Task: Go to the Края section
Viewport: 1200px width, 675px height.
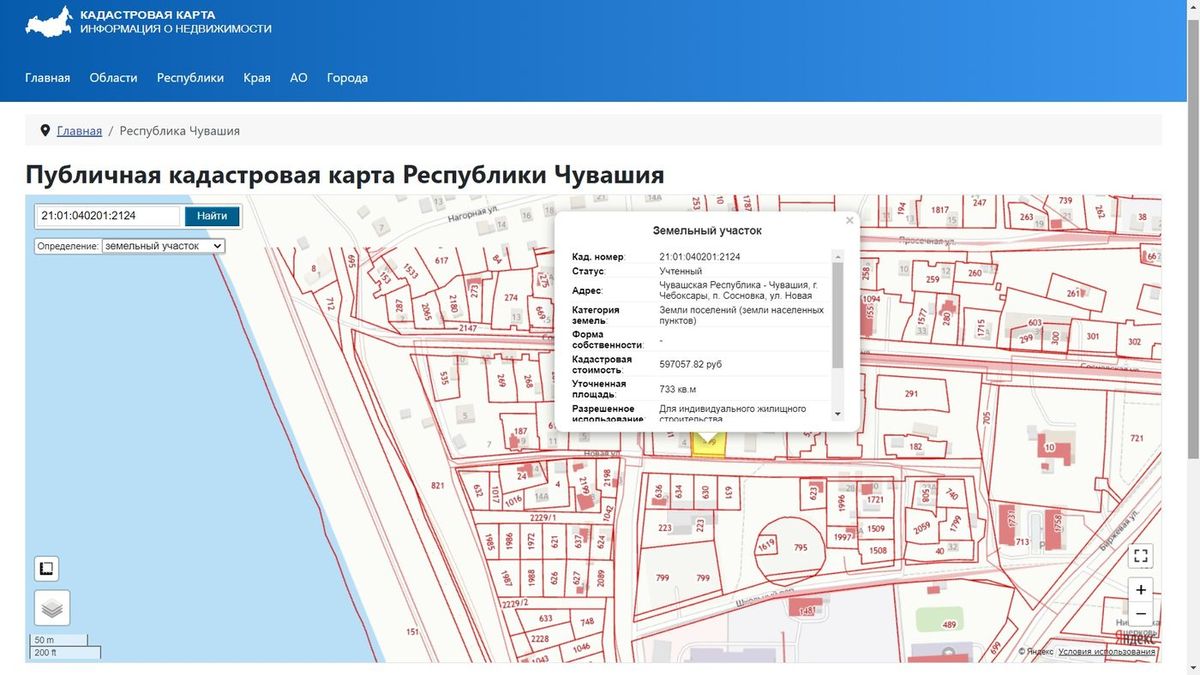Action: (x=257, y=78)
